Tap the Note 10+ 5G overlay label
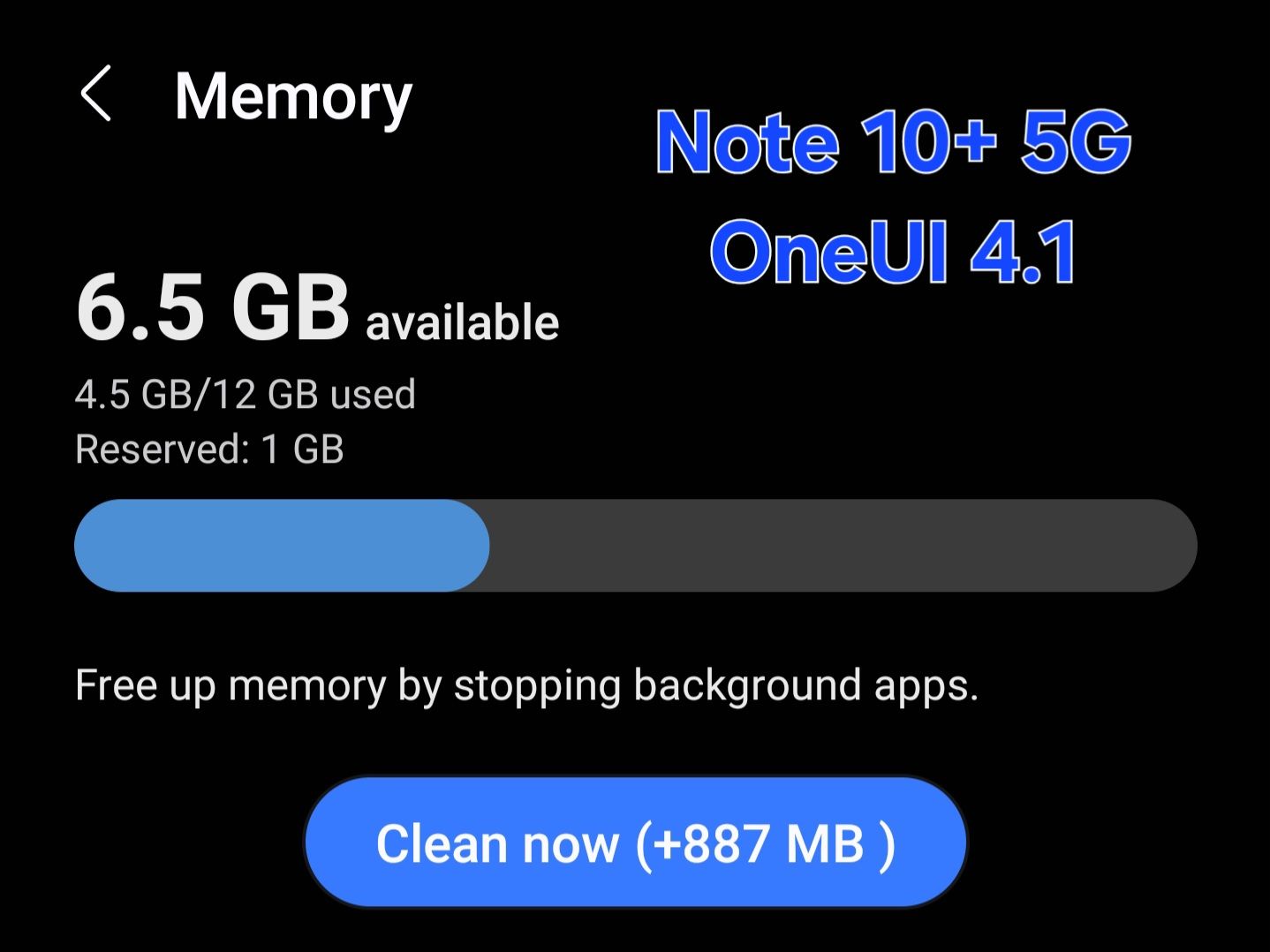 pos(893,141)
